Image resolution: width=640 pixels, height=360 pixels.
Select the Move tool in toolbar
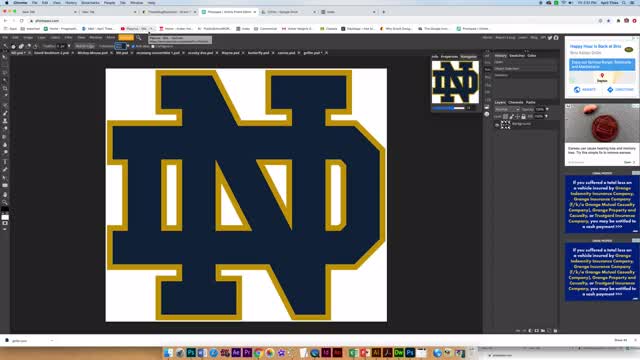5,57
